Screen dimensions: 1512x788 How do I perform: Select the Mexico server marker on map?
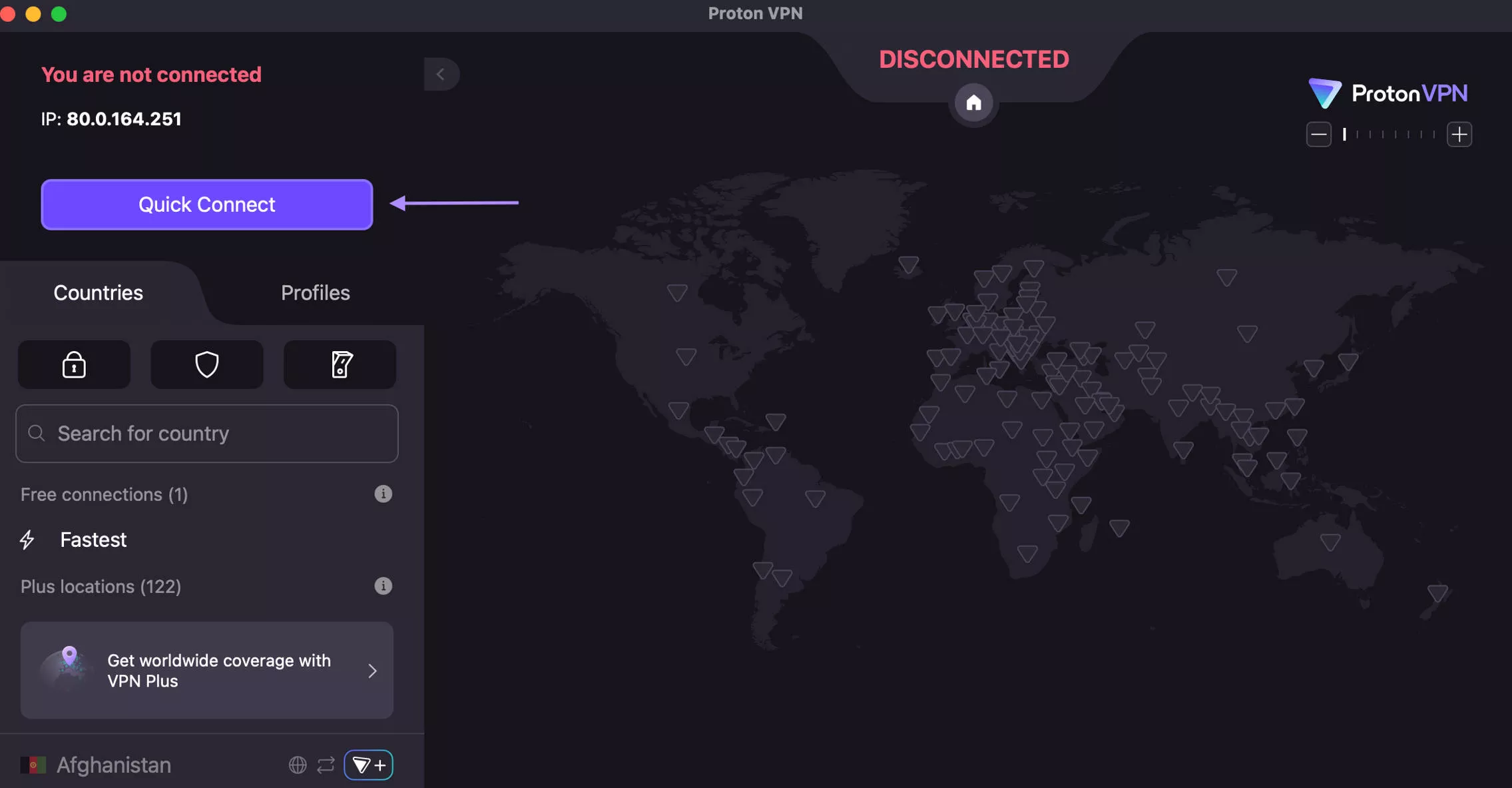(678, 410)
